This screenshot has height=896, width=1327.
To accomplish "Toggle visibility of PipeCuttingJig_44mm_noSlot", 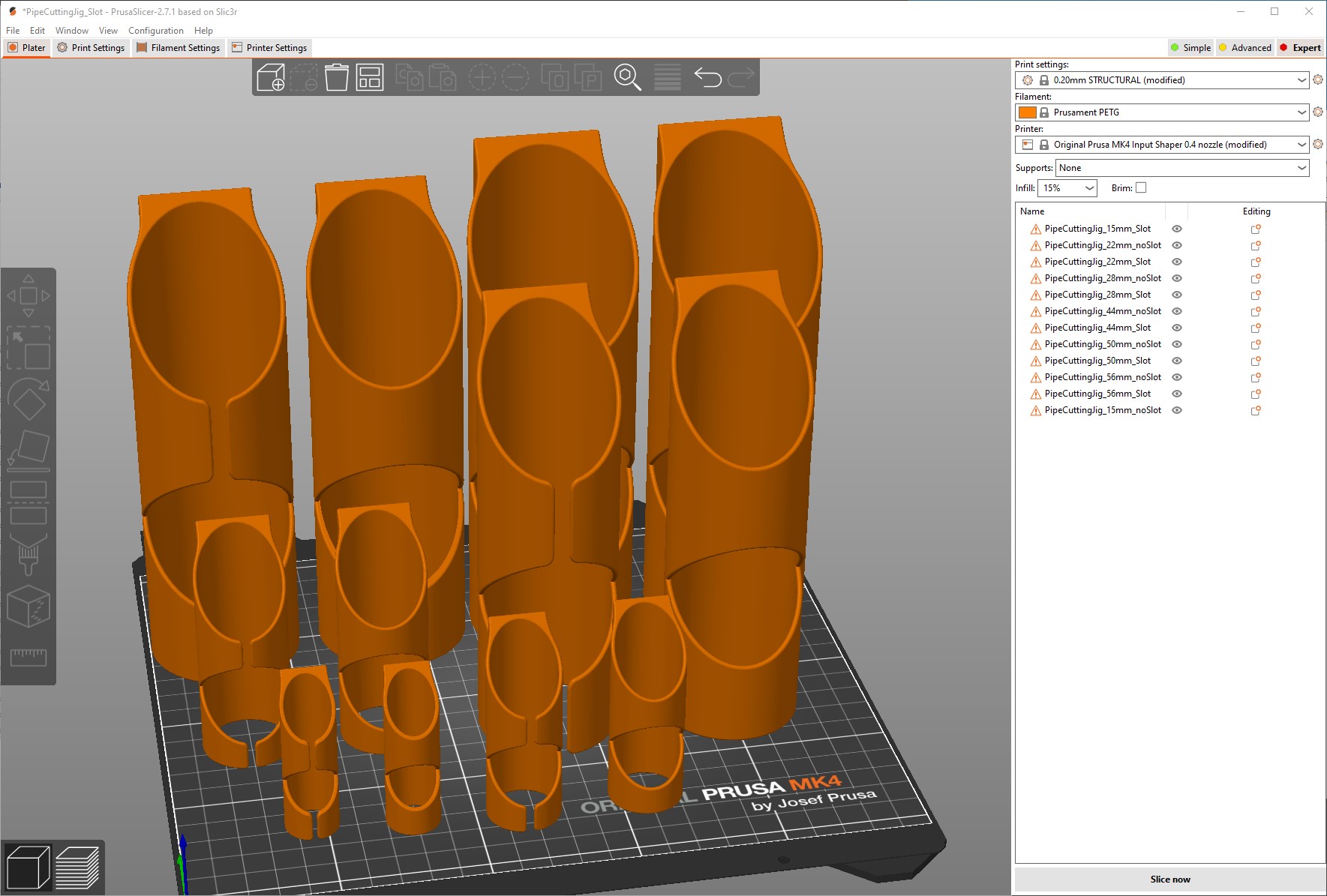I will pyautogui.click(x=1177, y=311).
